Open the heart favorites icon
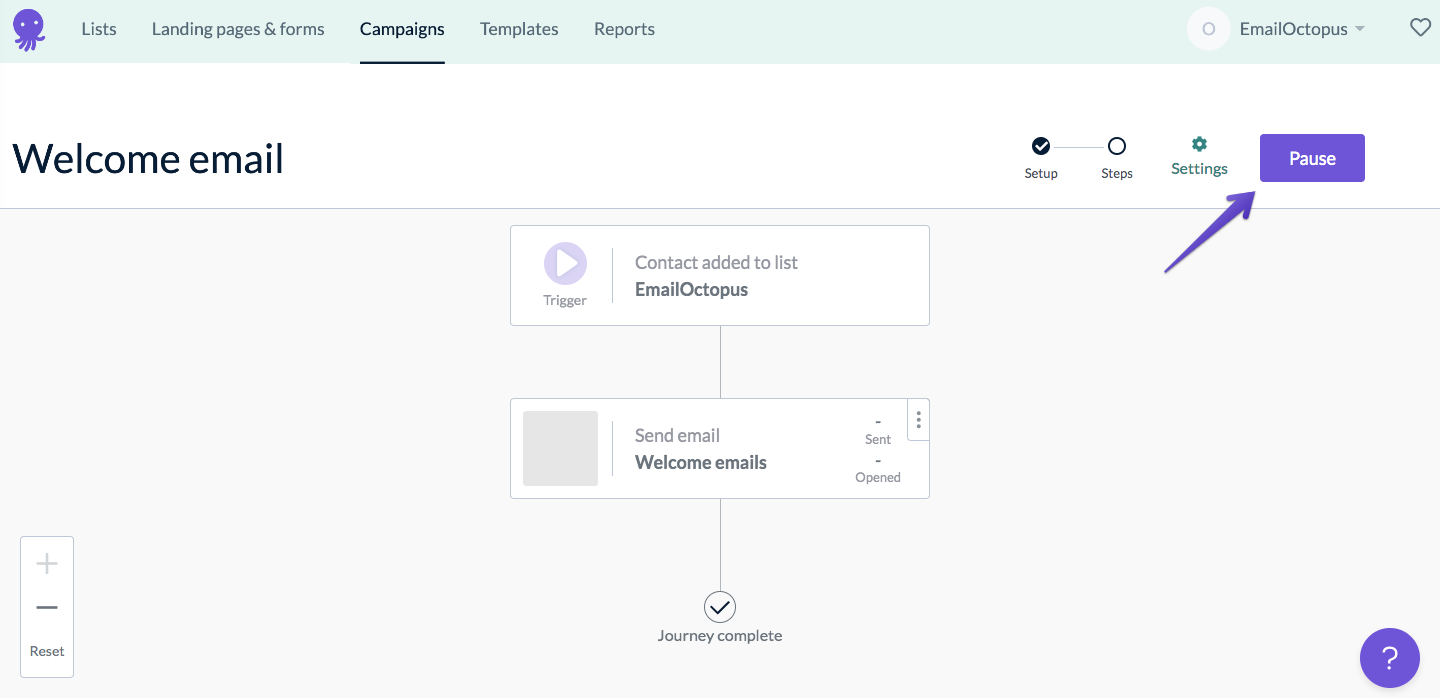The width and height of the screenshot is (1440, 698). [x=1421, y=28]
